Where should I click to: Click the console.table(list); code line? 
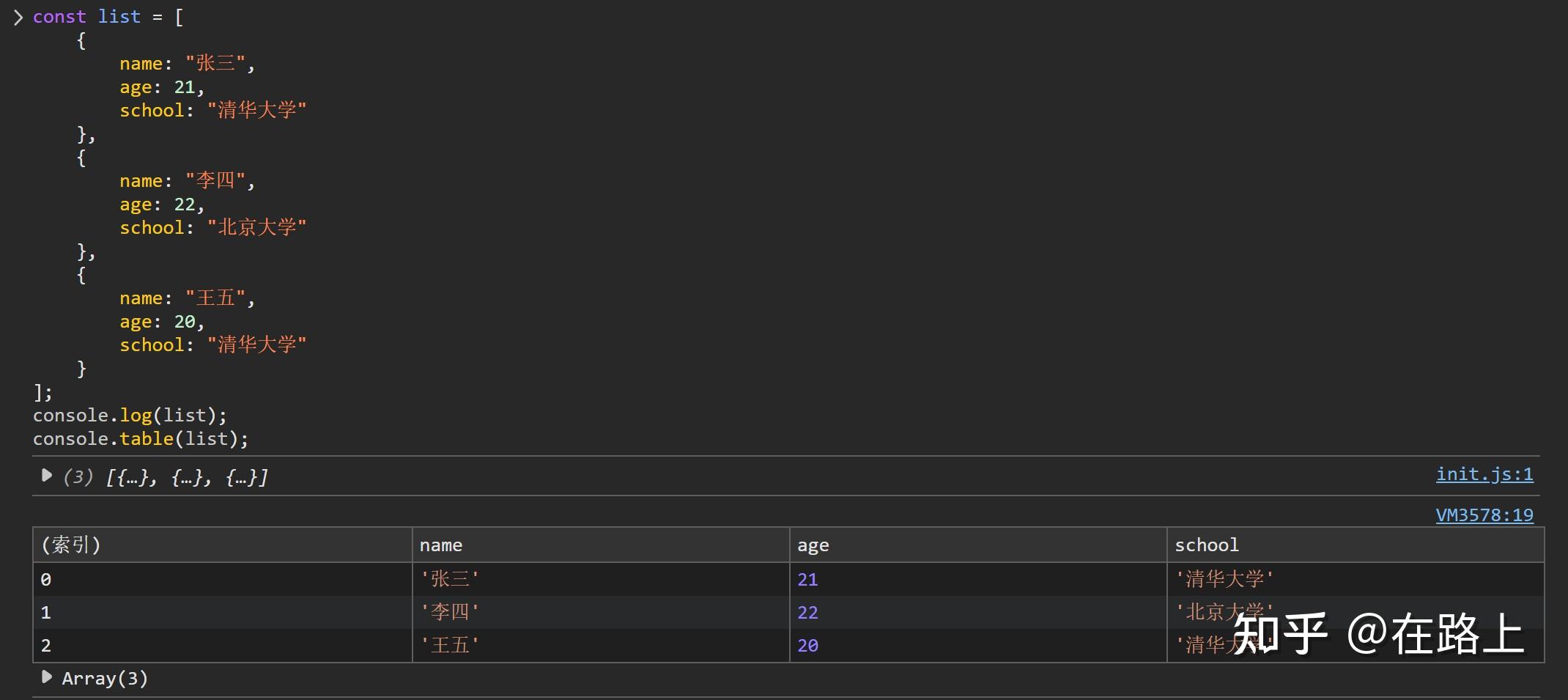point(141,439)
